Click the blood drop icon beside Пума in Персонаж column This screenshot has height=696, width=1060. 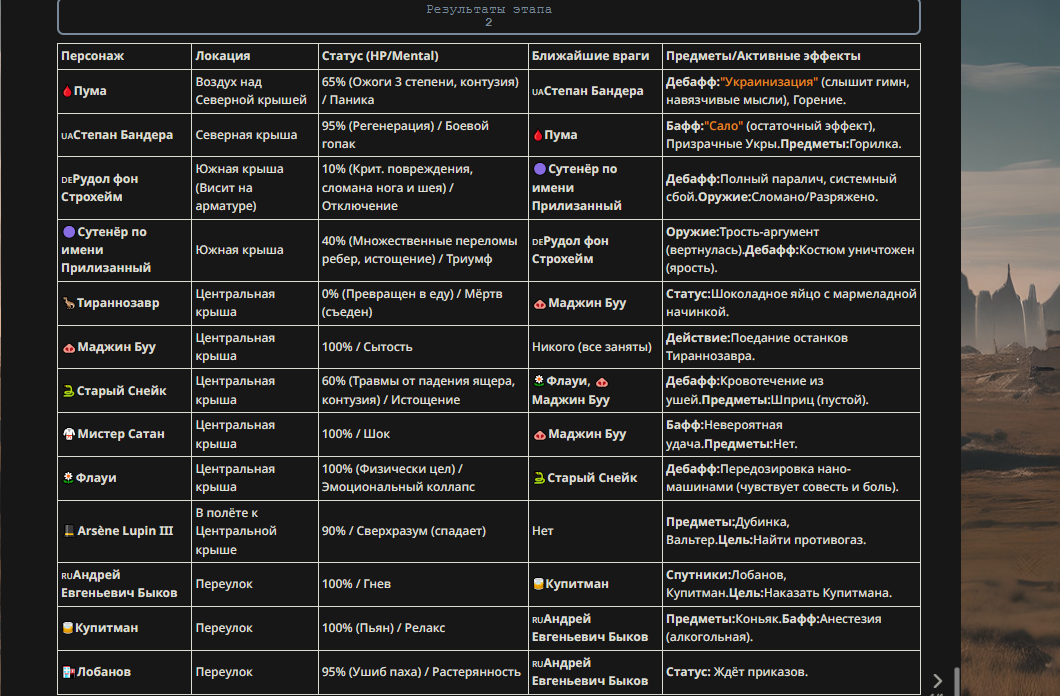coord(67,91)
